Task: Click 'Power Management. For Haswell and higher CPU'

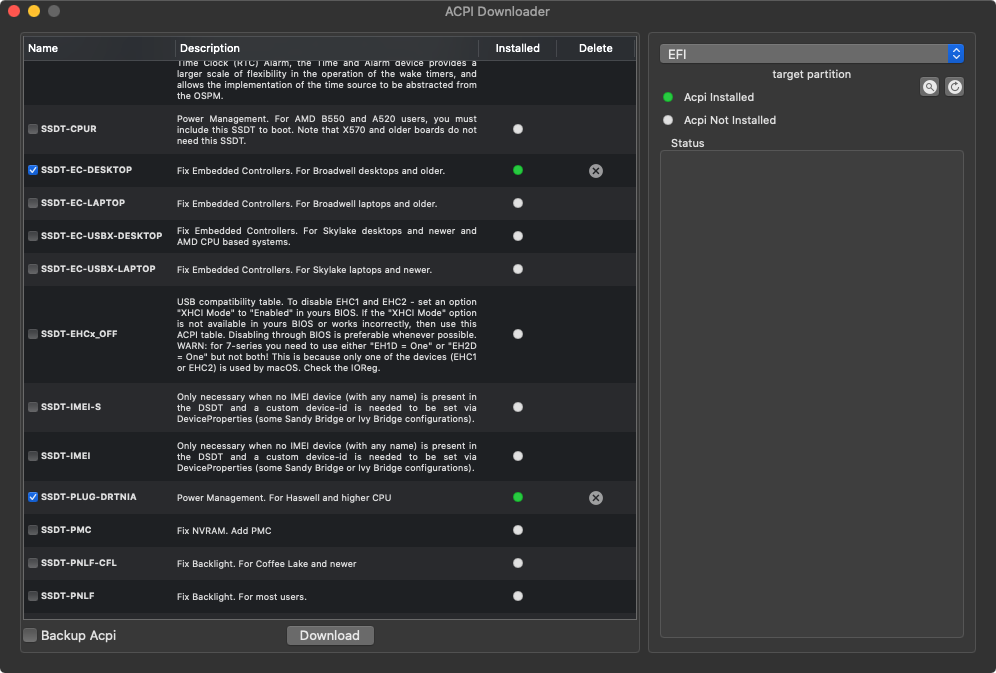Action: coord(284,498)
